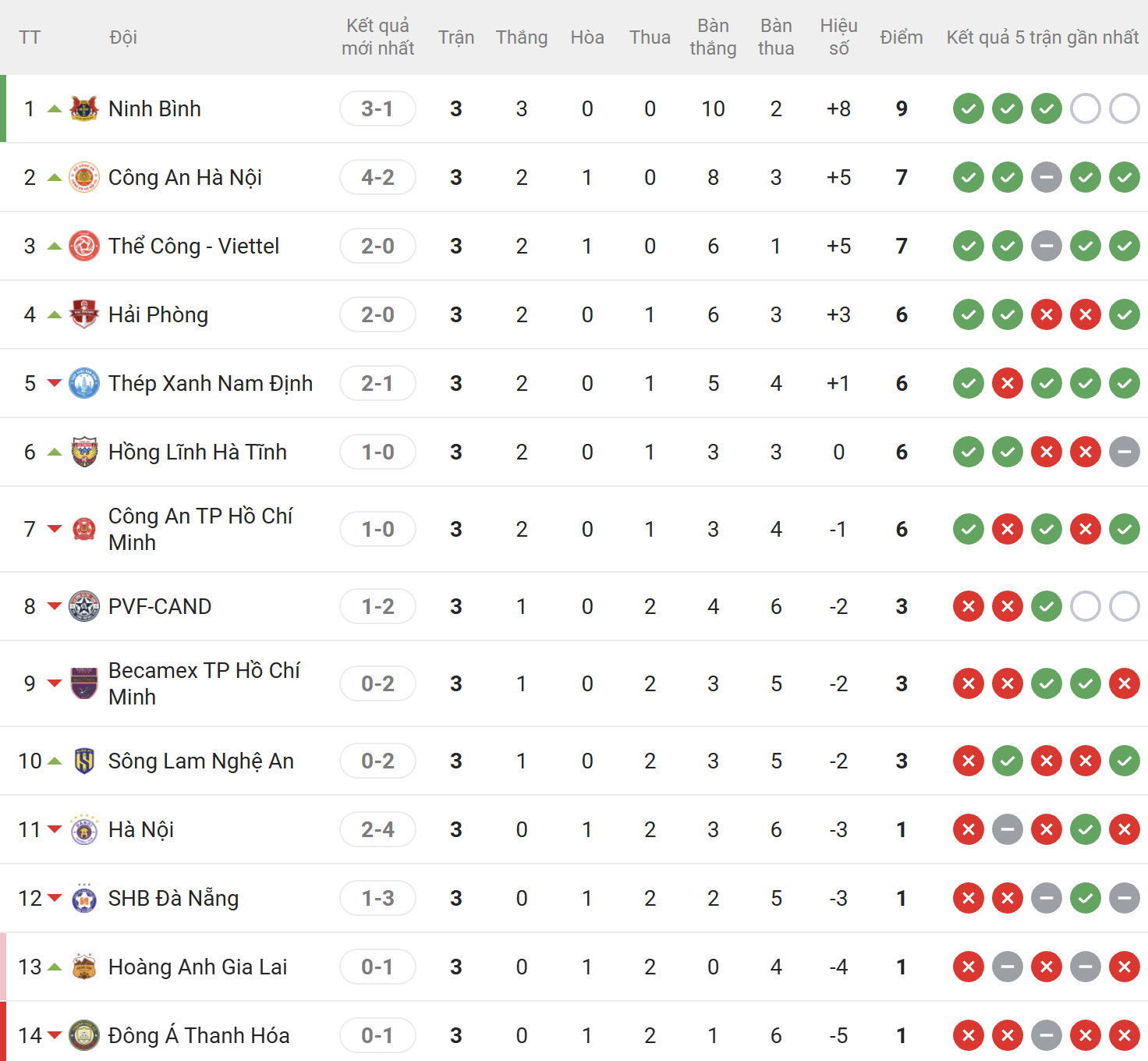Click the Hải Phòng club crest

(84, 314)
